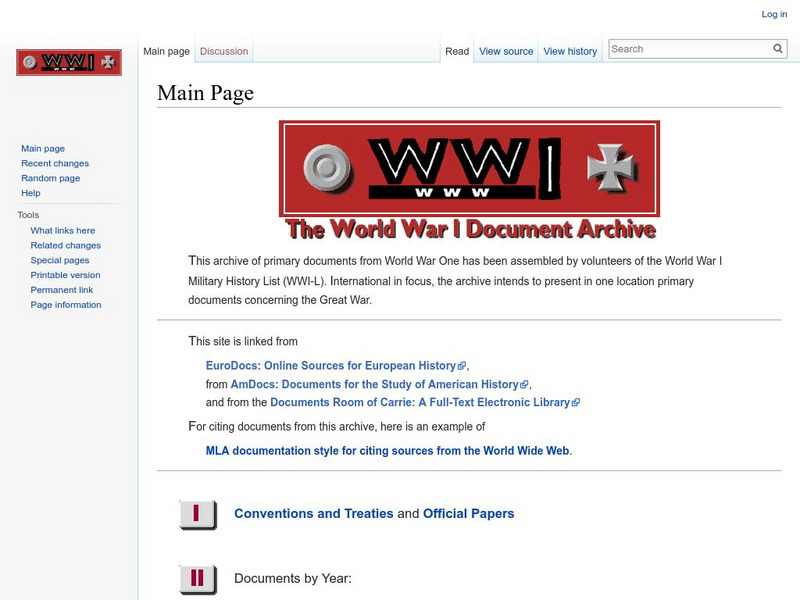Image resolution: width=800 pixels, height=600 pixels.
Task: Open Random page link
Action: click(51, 178)
